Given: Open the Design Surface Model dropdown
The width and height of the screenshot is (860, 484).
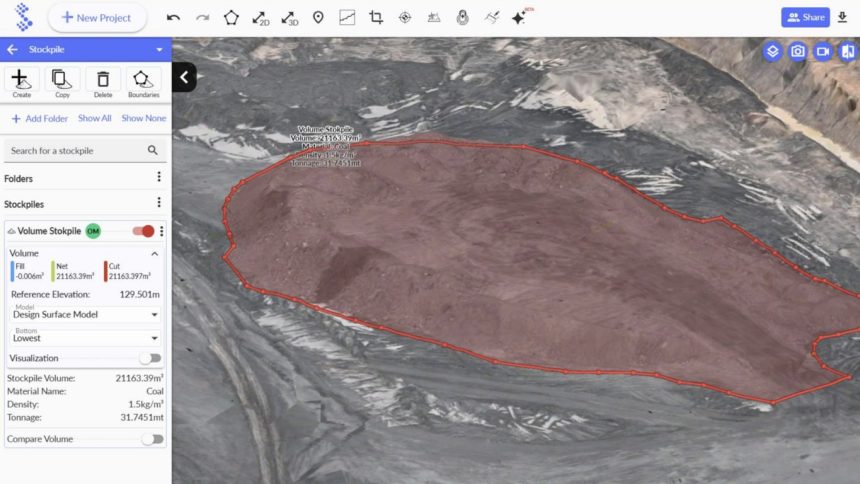Looking at the screenshot, I should click(85, 314).
